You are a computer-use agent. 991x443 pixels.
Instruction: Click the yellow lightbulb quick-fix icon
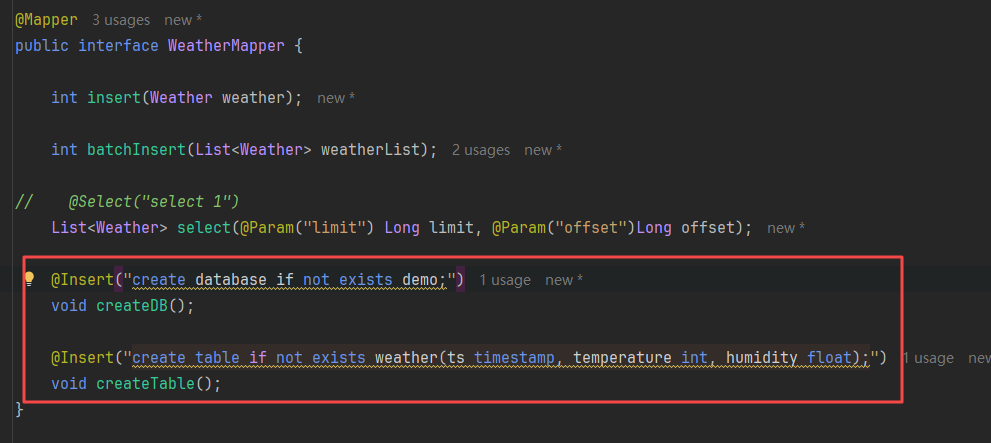tap(29, 279)
